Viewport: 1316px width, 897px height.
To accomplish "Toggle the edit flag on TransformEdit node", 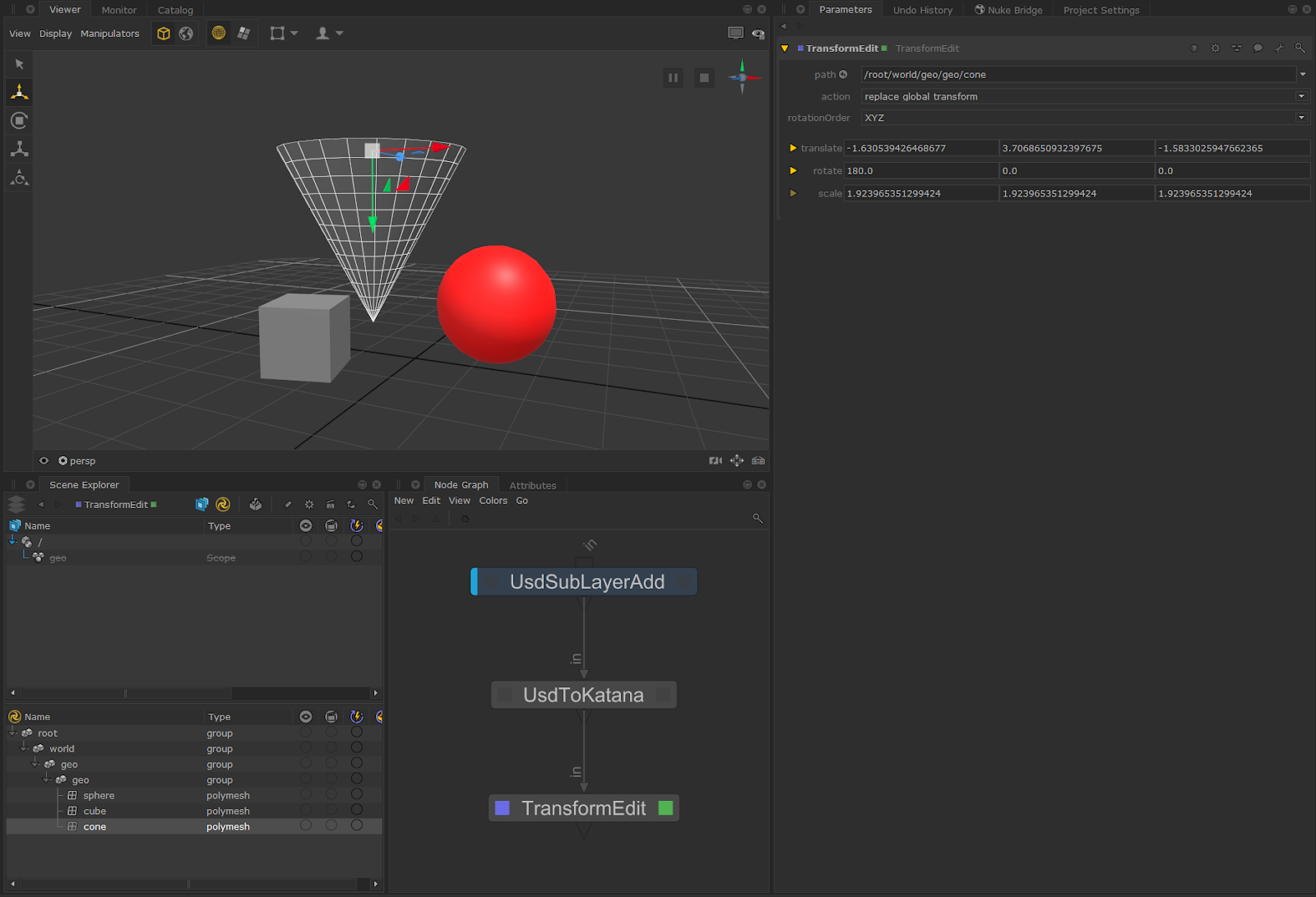I will tap(665, 808).
